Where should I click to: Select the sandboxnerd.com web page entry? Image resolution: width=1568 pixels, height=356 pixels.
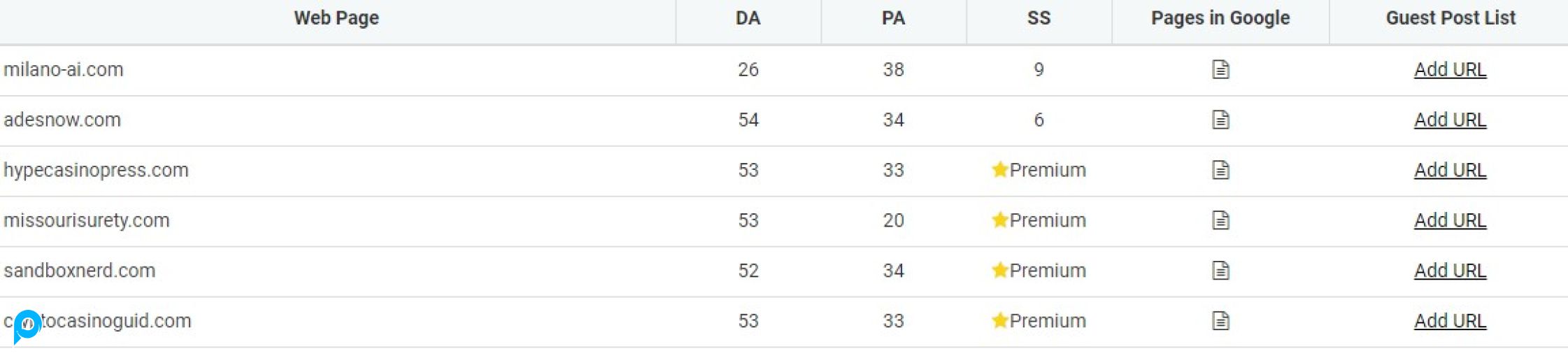click(80, 271)
